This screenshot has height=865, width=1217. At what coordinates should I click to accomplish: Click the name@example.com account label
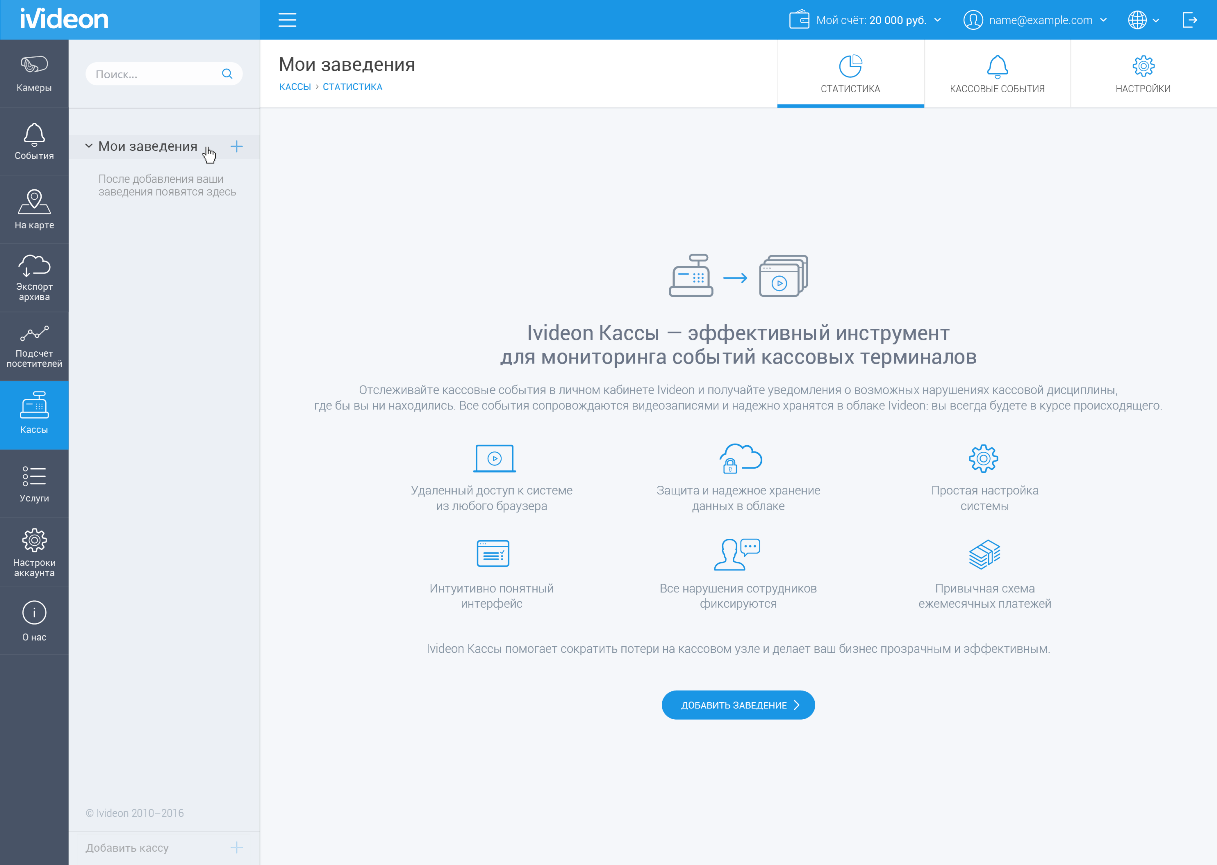click(1041, 20)
